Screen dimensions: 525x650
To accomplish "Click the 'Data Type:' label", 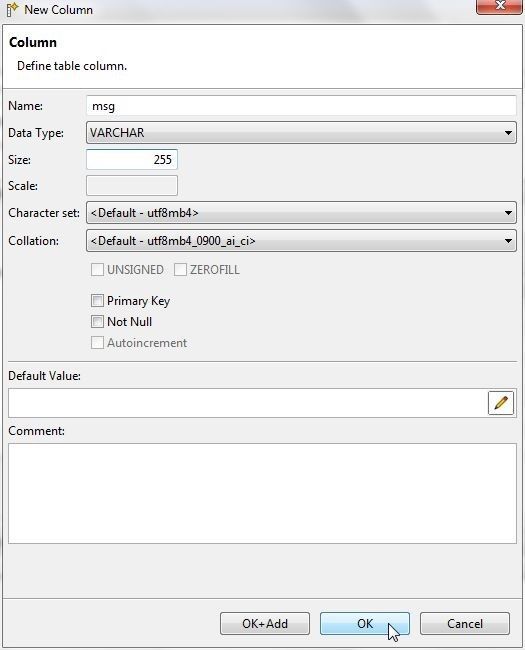I will 36,133.
